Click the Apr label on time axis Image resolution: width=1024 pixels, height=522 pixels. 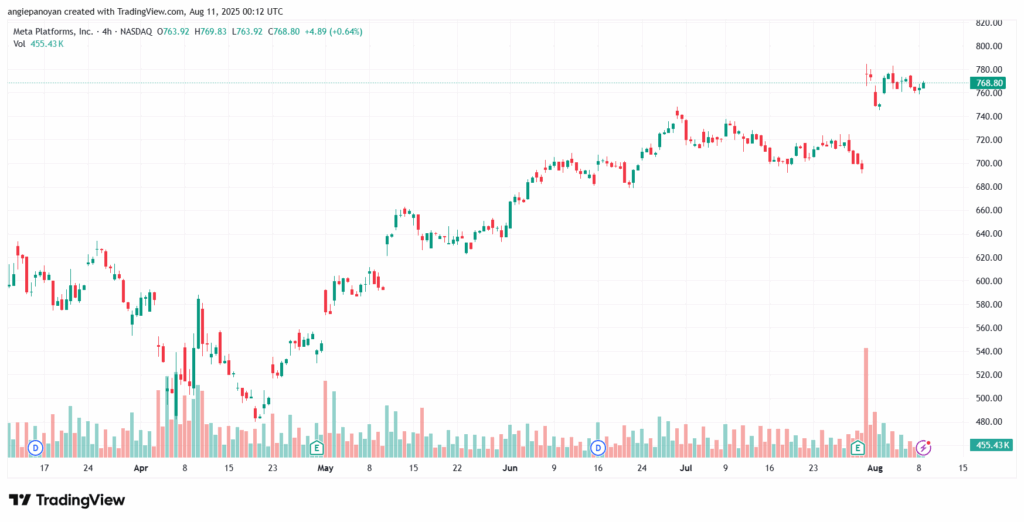click(141, 467)
